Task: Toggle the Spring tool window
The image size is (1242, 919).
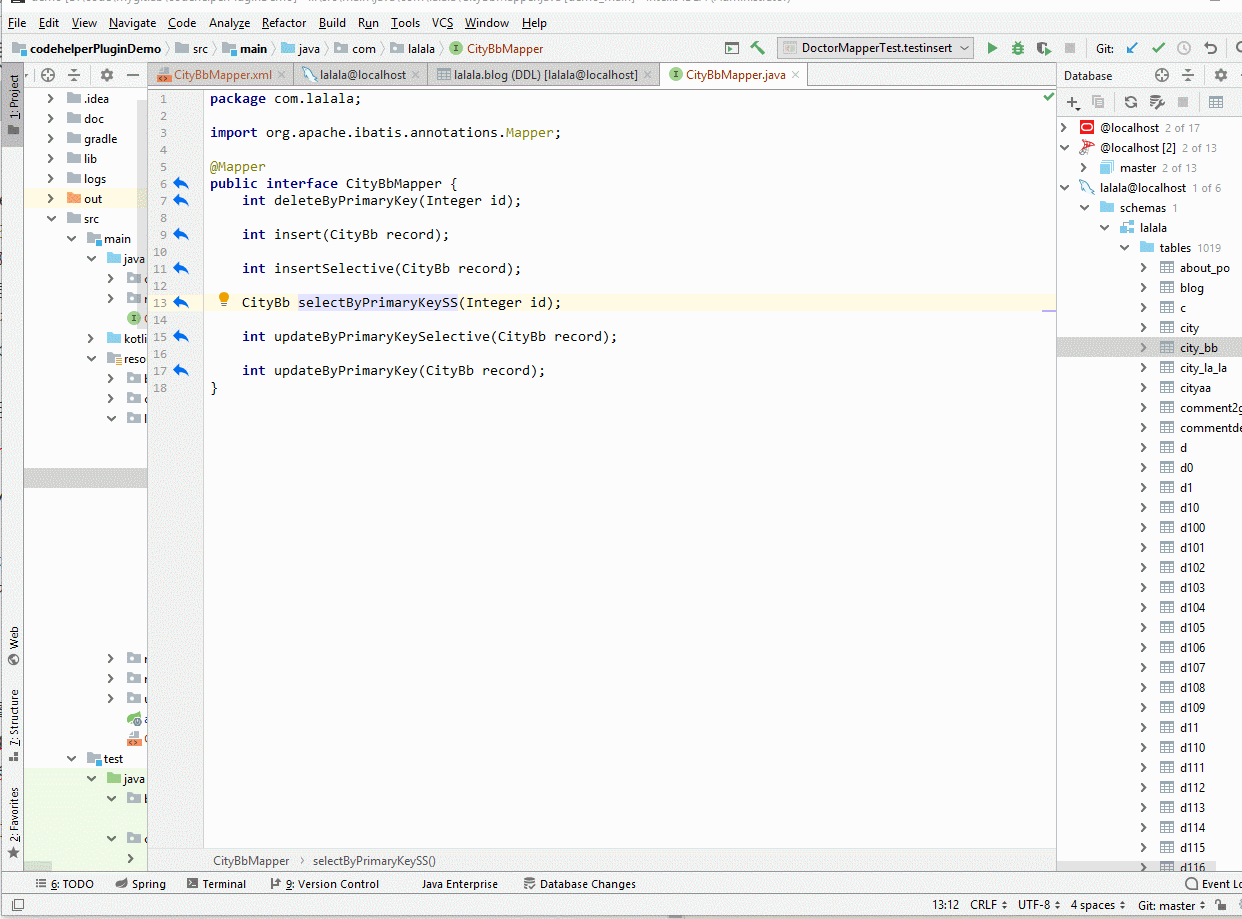Action: click(140, 884)
